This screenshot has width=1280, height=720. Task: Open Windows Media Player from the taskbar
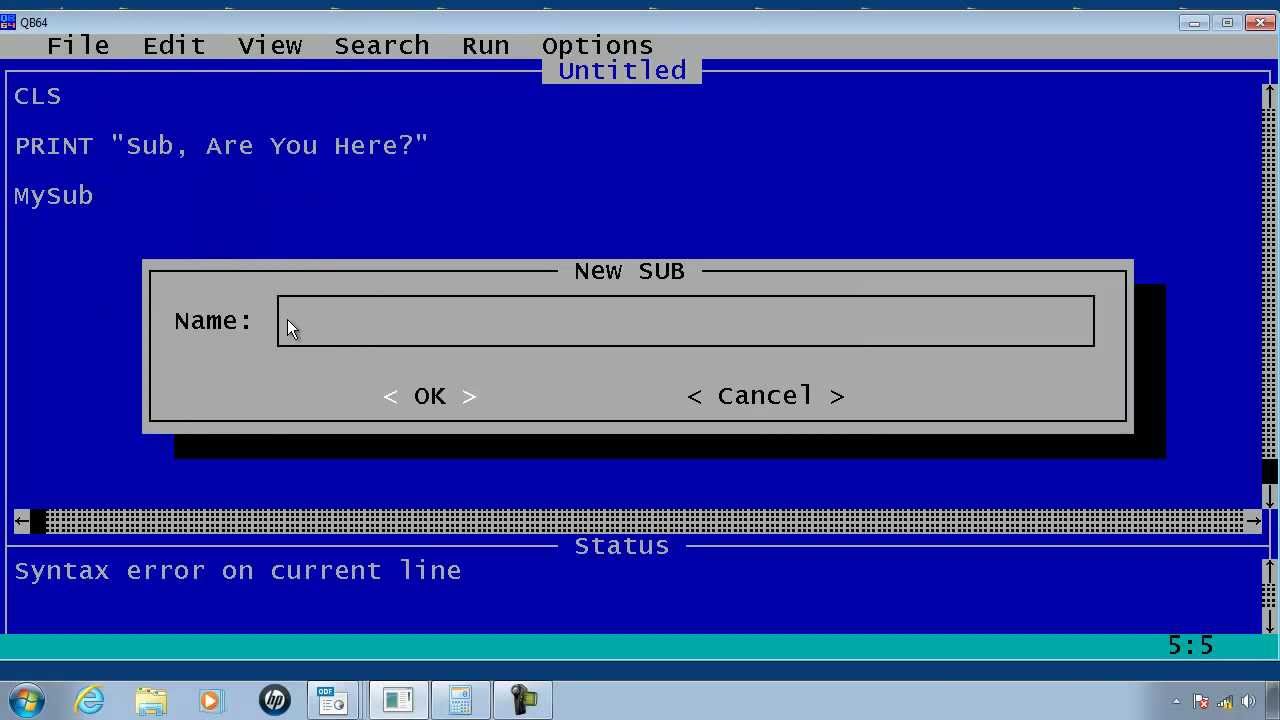pyautogui.click(x=211, y=700)
